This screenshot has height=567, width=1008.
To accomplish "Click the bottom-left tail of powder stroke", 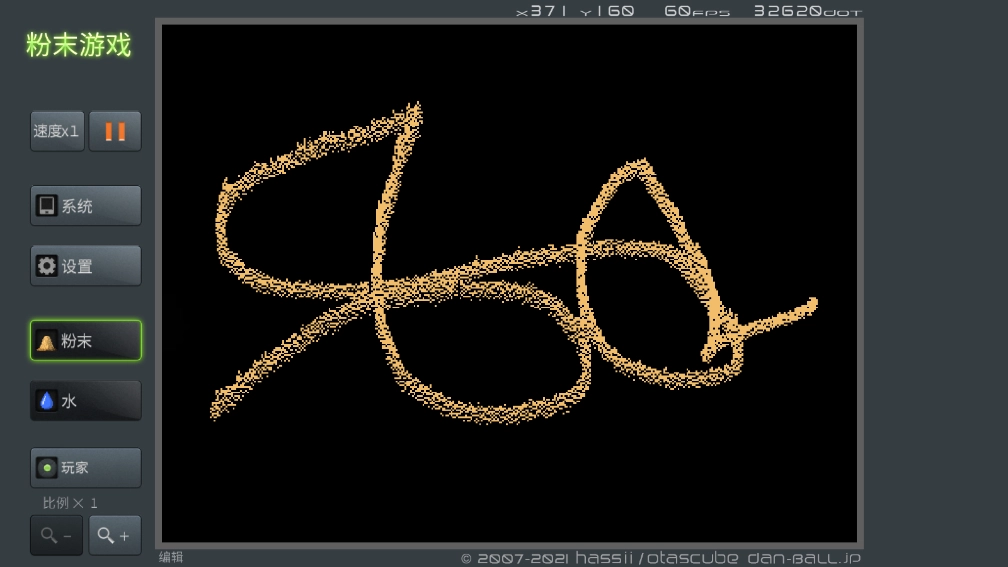I will coord(217,411).
